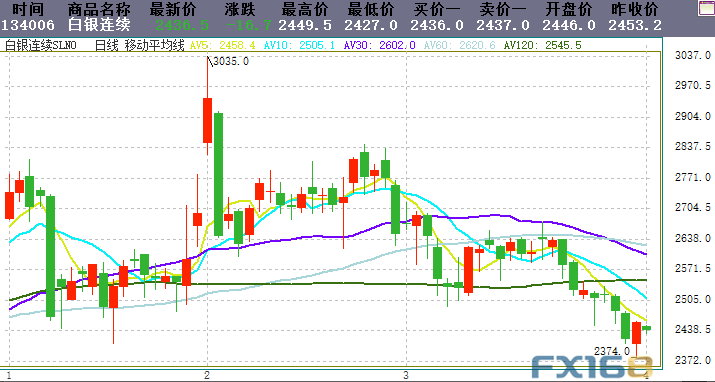This screenshot has height=382, width=715.
Task: Select timeline marker 2 on date axis
Action: 207,375
